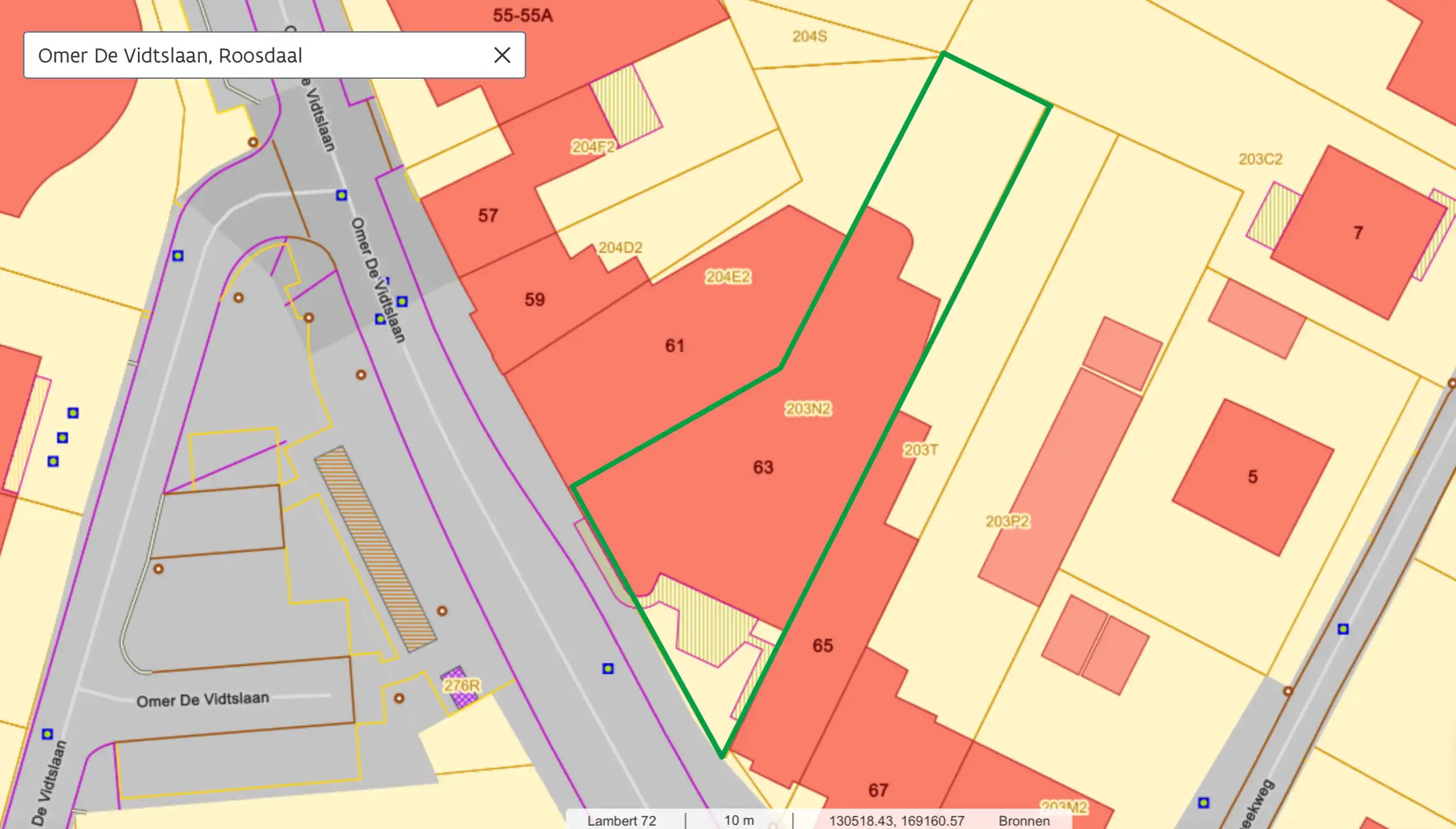Click parcel label 204S

(x=809, y=36)
